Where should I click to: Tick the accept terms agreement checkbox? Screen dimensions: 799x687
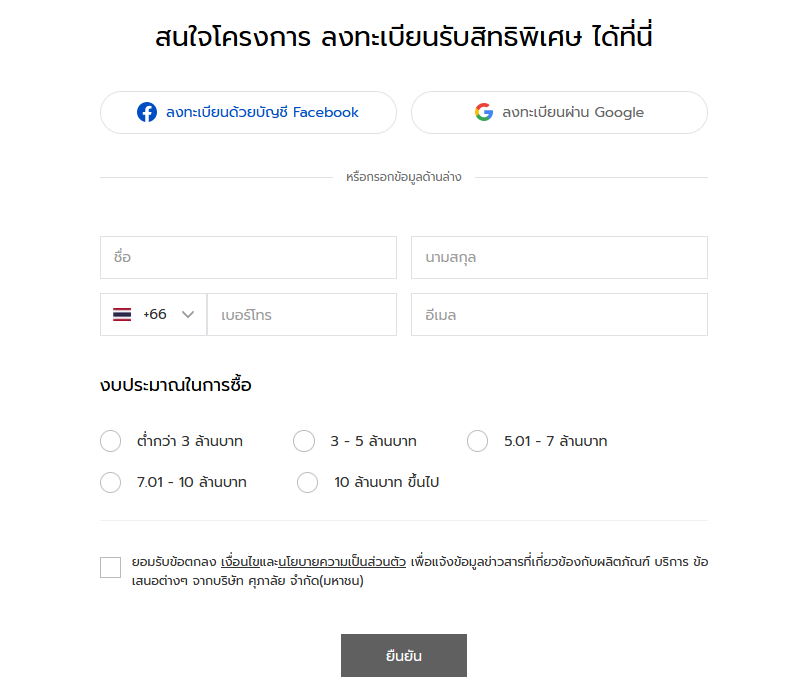point(111,567)
